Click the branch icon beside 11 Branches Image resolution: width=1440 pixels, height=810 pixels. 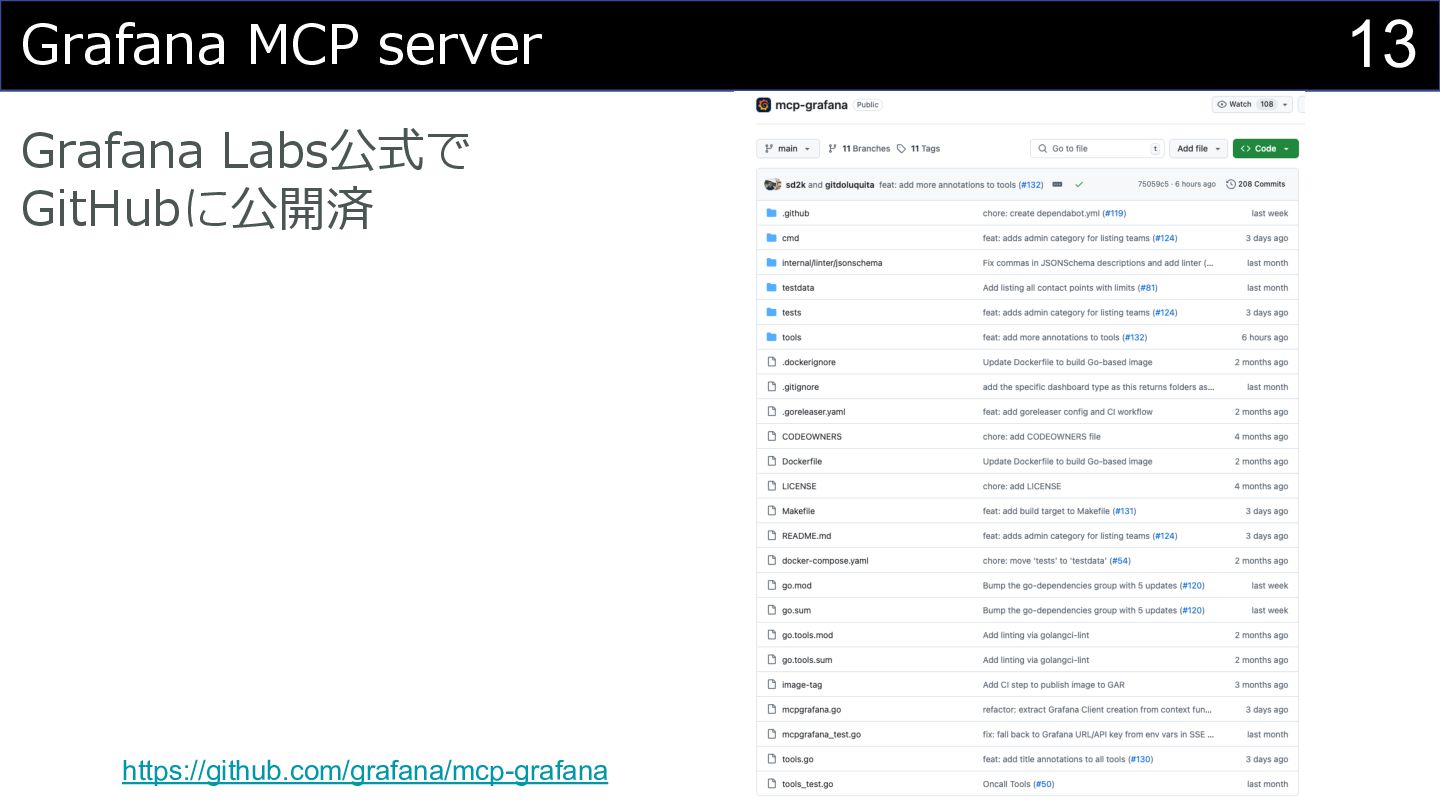point(833,149)
